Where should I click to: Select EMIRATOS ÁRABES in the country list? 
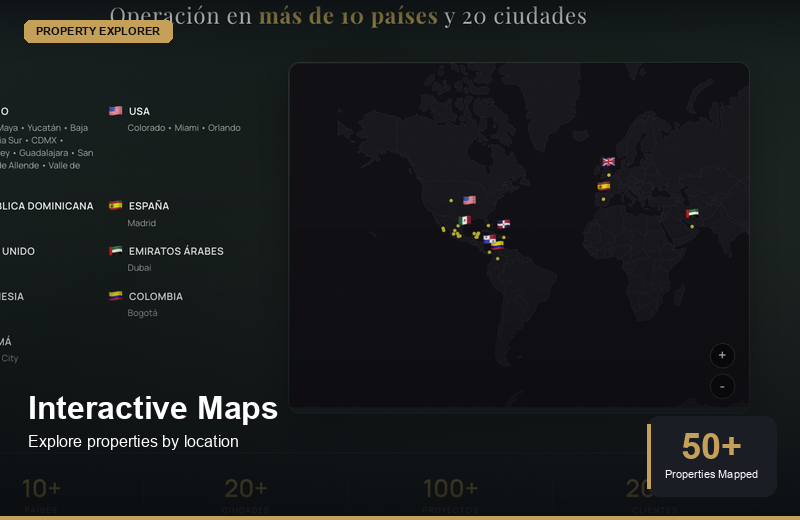coord(176,251)
